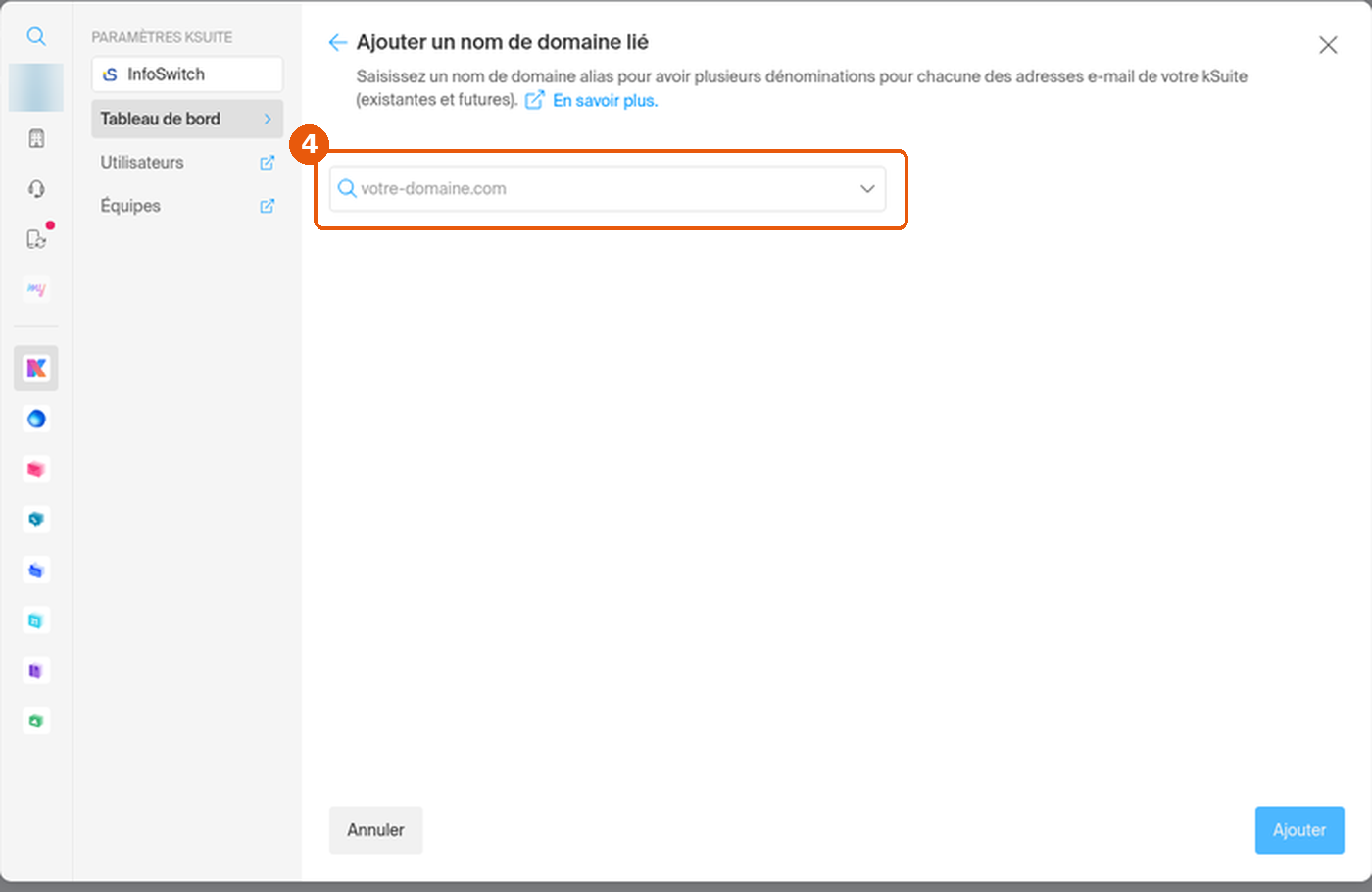Open the teal hexagon app icon
1372x892 pixels.
[x=36, y=520]
